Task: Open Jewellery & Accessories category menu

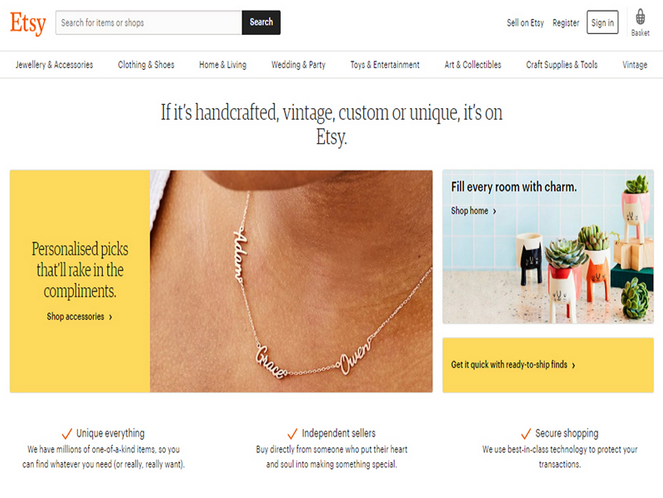Action: coord(54,65)
